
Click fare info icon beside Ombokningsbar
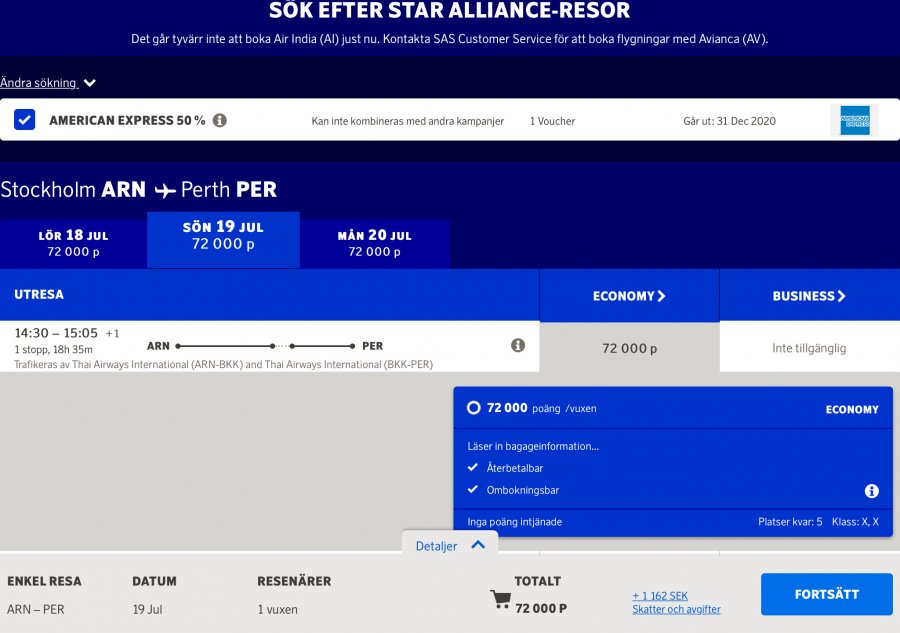(871, 491)
